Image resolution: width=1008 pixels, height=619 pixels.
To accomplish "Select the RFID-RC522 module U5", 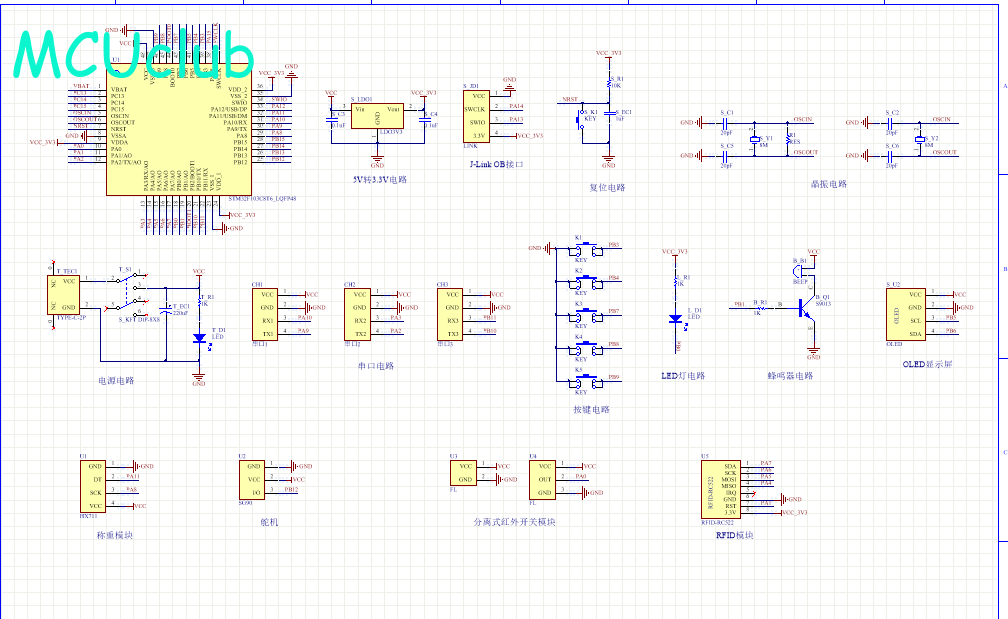I will [721, 489].
